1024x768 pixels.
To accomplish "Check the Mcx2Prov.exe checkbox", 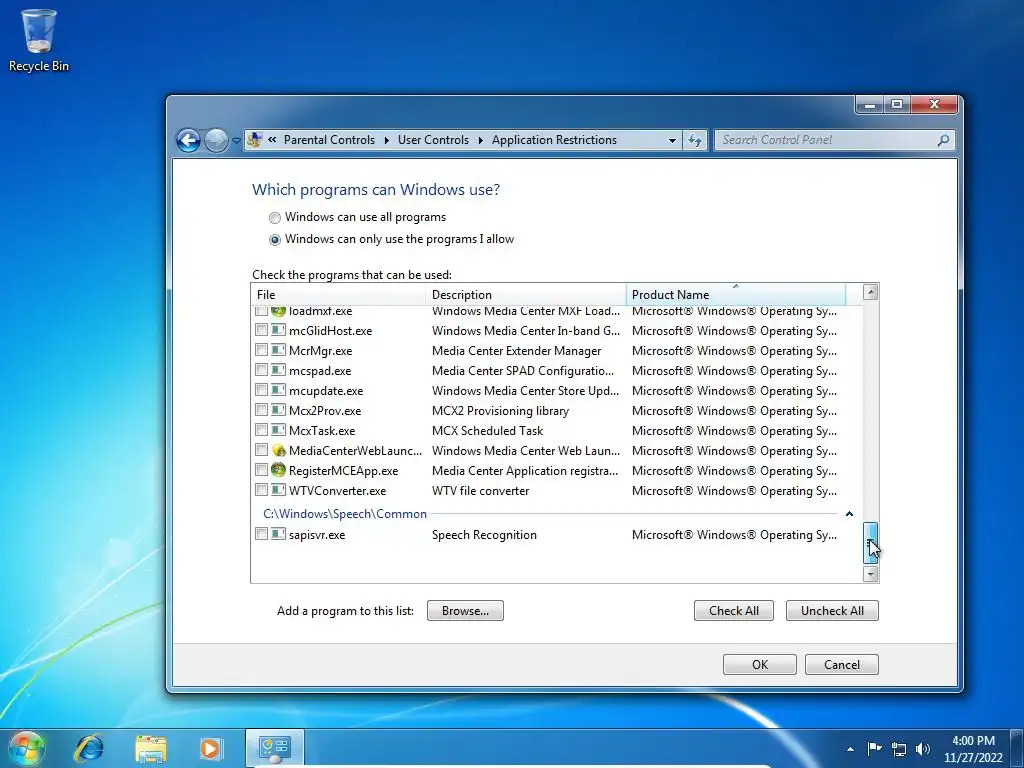I will coord(261,409).
